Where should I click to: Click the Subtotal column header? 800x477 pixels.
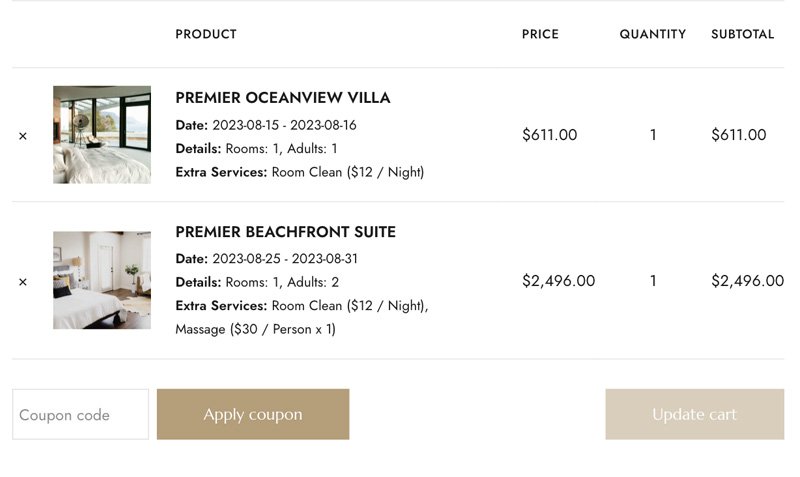point(742,34)
